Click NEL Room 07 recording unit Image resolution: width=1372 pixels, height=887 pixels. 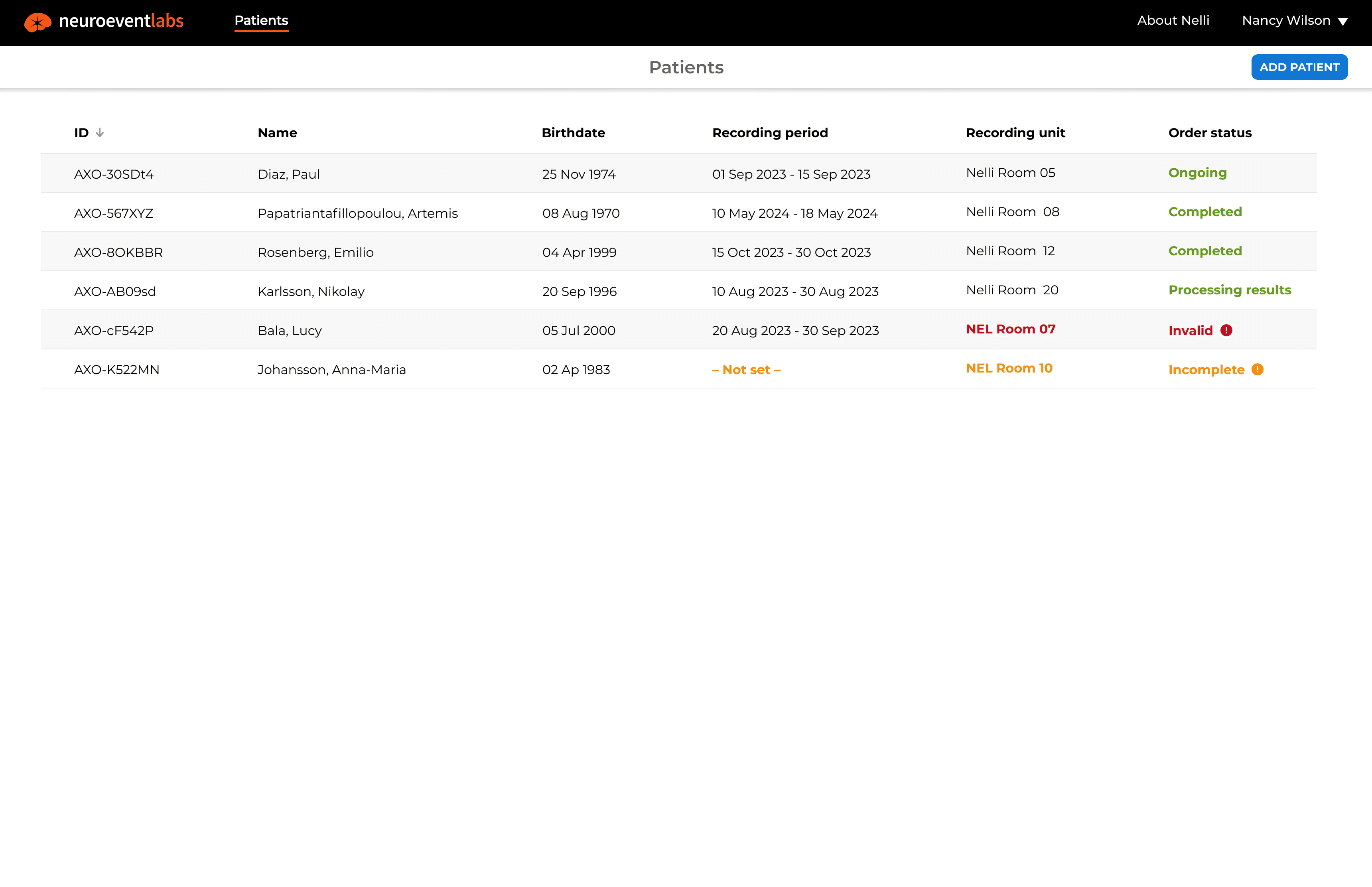[1010, 329]
